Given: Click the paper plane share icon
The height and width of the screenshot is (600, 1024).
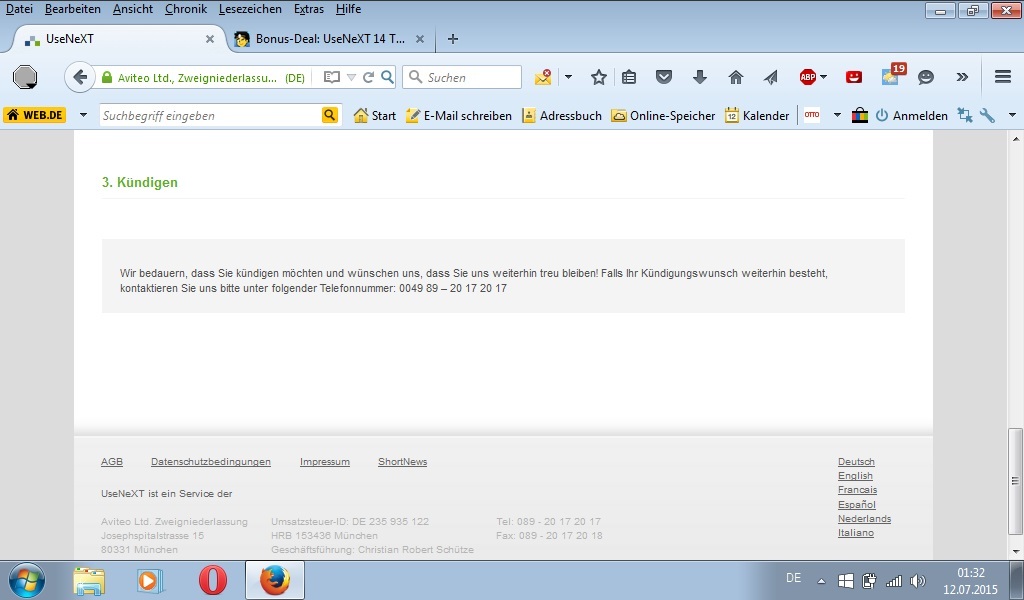Looking at the screenshot, I should point(771,77).
